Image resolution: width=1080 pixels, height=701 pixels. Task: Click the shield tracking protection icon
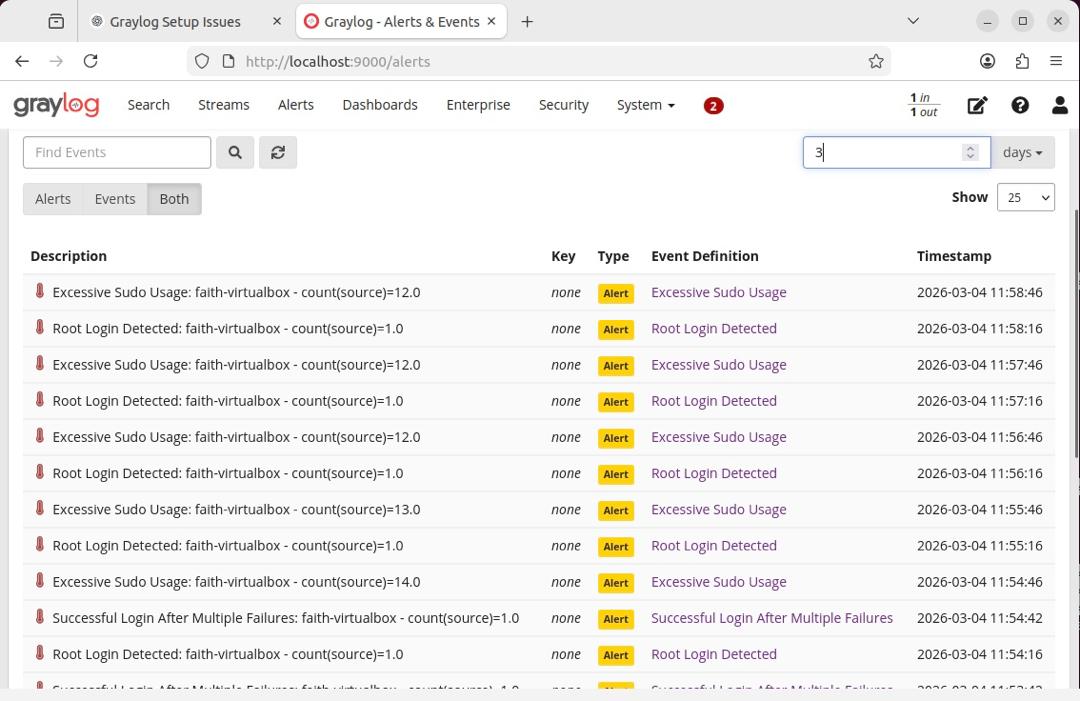202,61
